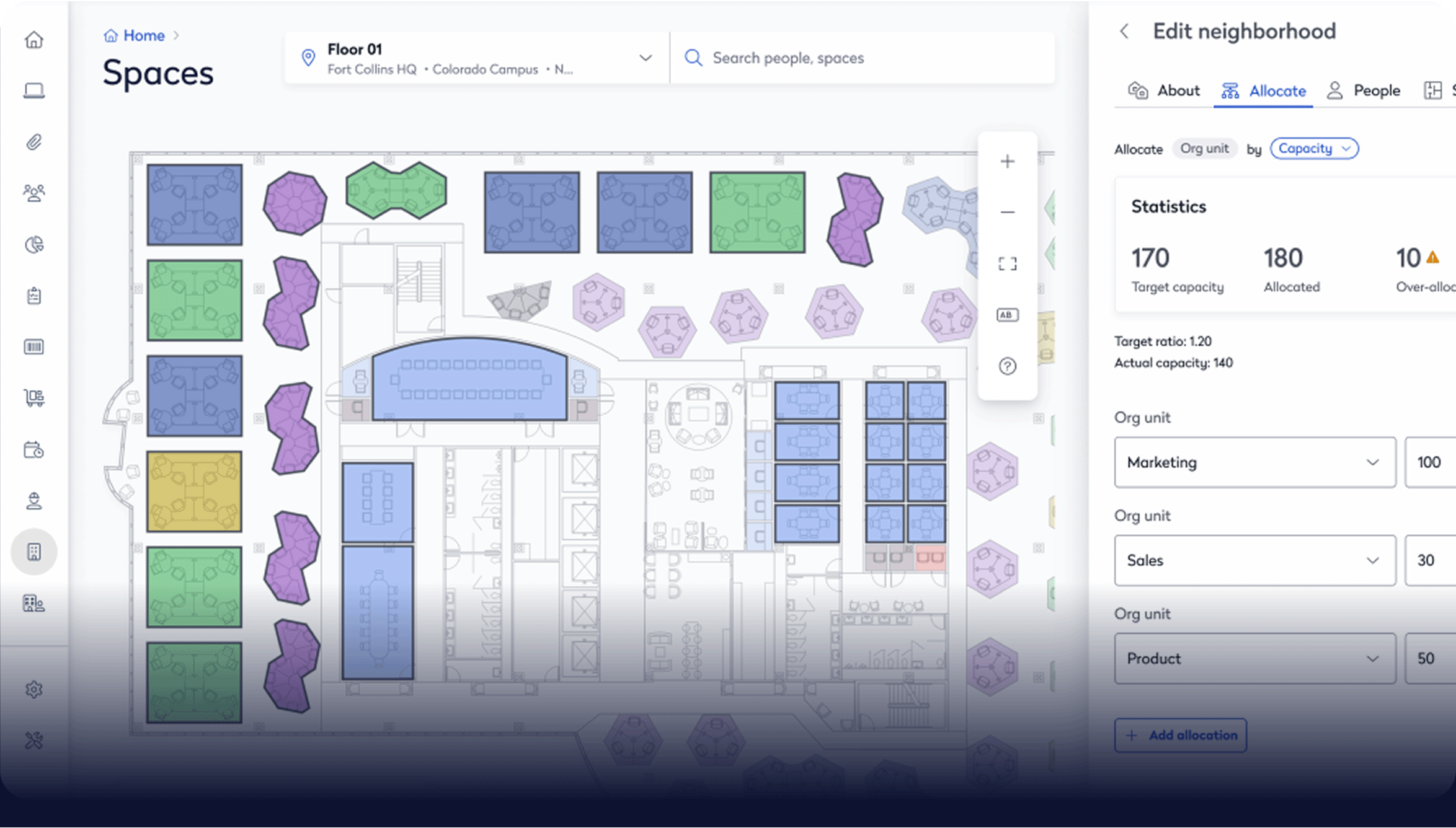Screen dimensions: 1456x828
Task: Toggle the AB labels icon on map
Action: click(1007, 315)
